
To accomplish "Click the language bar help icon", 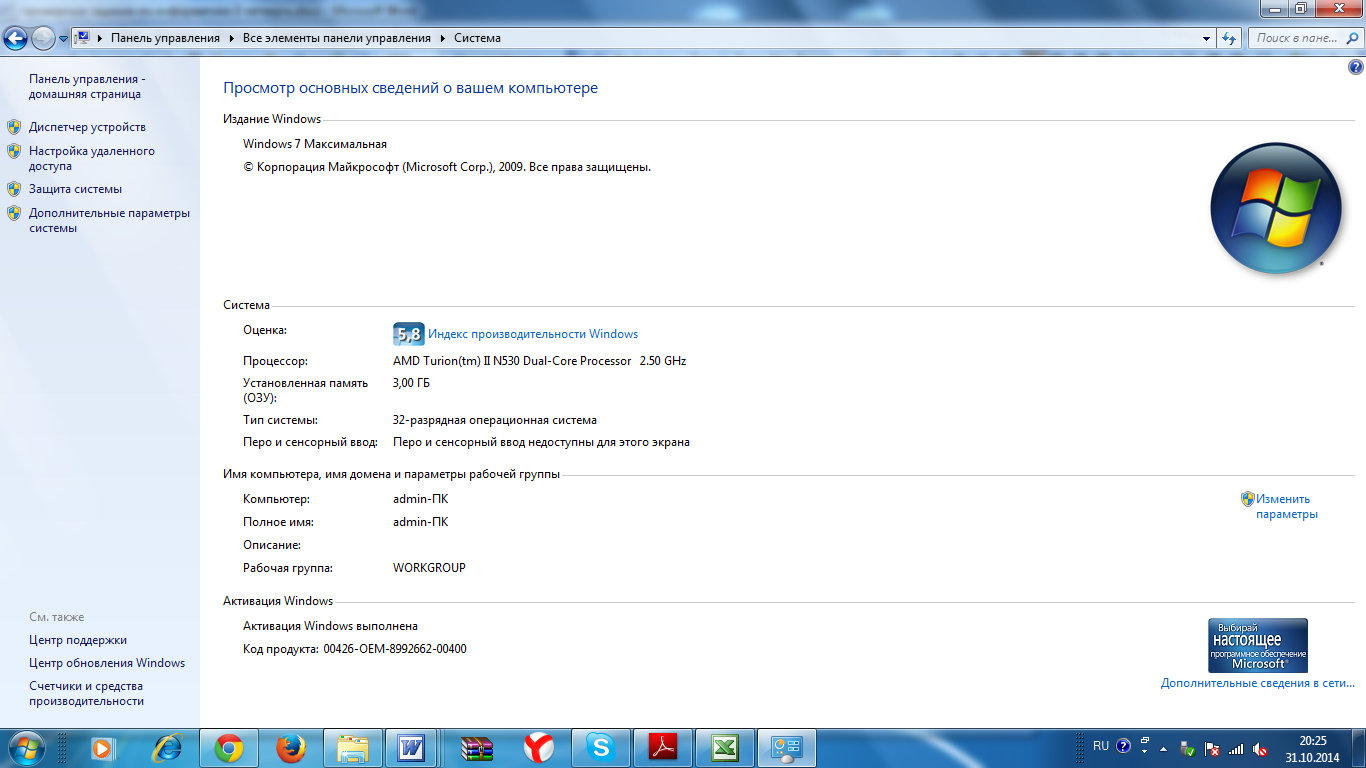I will [x=1123, y=746].
